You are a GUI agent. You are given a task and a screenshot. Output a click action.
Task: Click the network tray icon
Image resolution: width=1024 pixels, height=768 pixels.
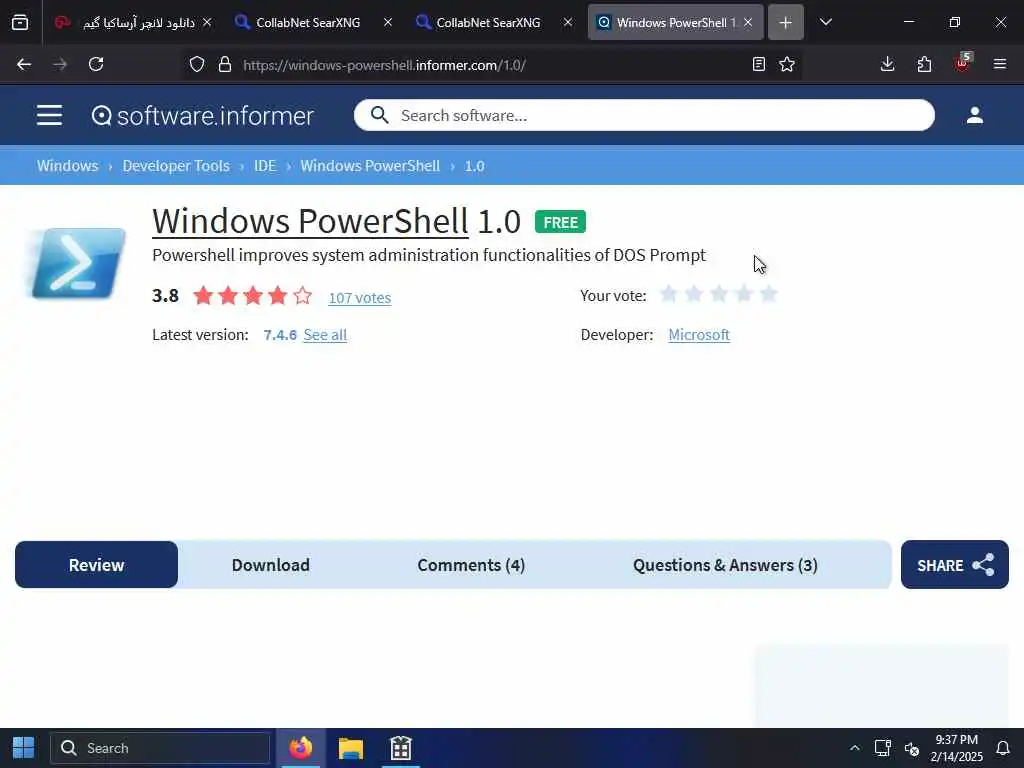tap(882, 748)
